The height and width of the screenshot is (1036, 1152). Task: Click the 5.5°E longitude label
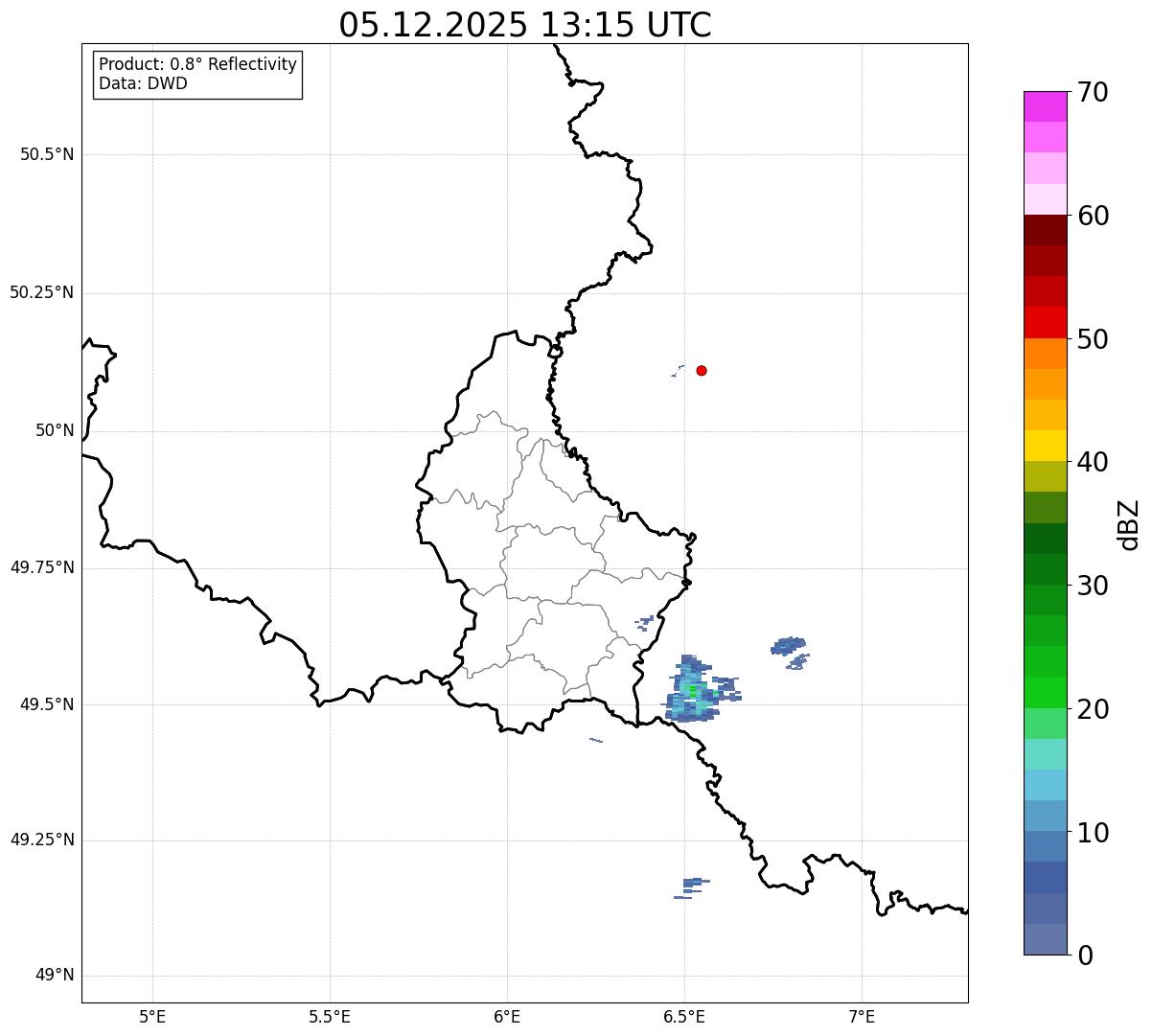click(330, 1016)
